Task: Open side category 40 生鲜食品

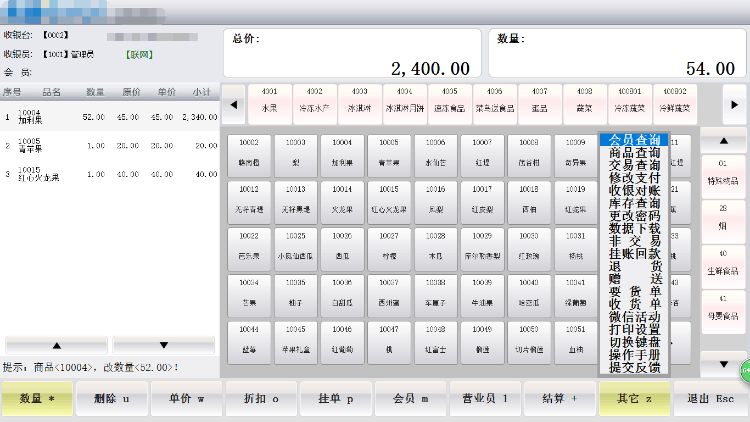Action: tap(723, 266)
